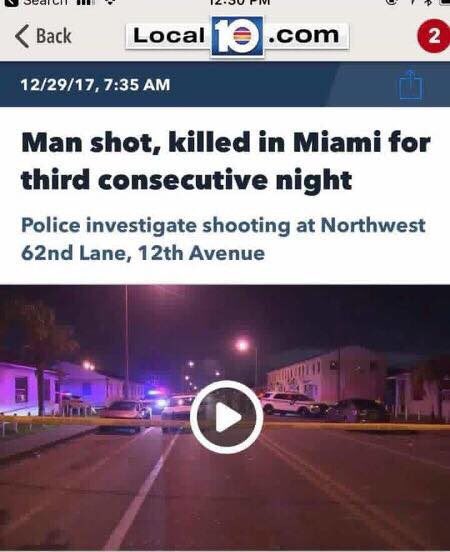This screenshot has height=552, width=450.
Task: Tap the .com part of site logo
Action: 304,36
